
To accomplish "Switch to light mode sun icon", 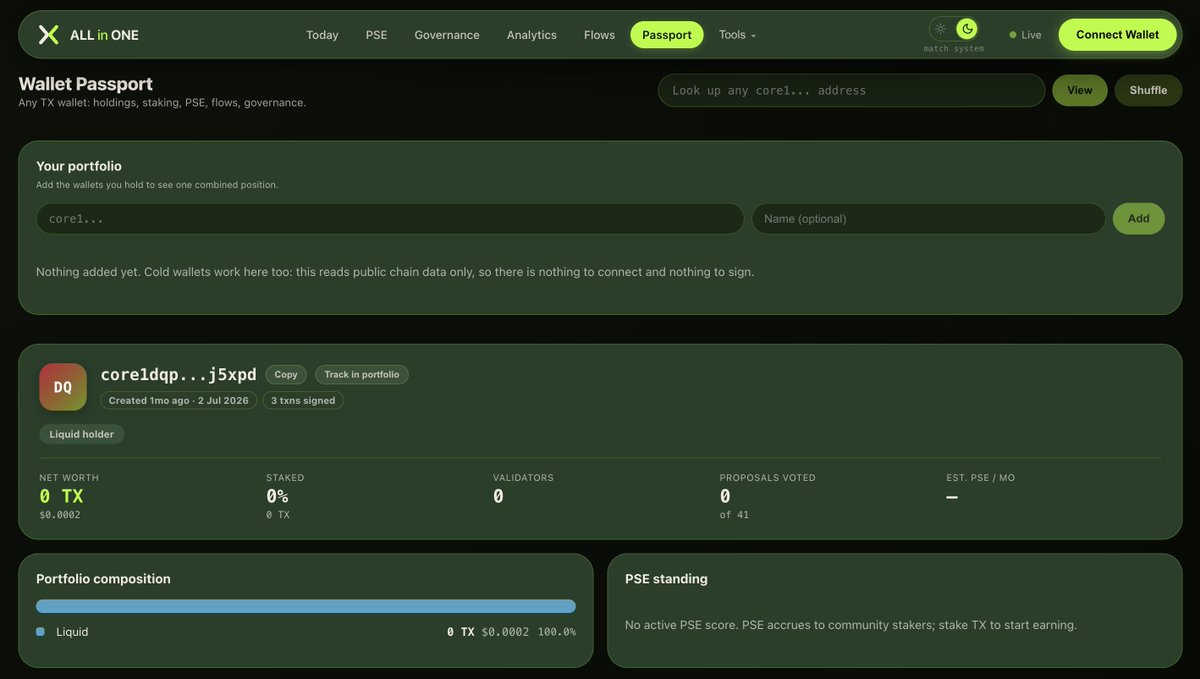I will (940, 29).
